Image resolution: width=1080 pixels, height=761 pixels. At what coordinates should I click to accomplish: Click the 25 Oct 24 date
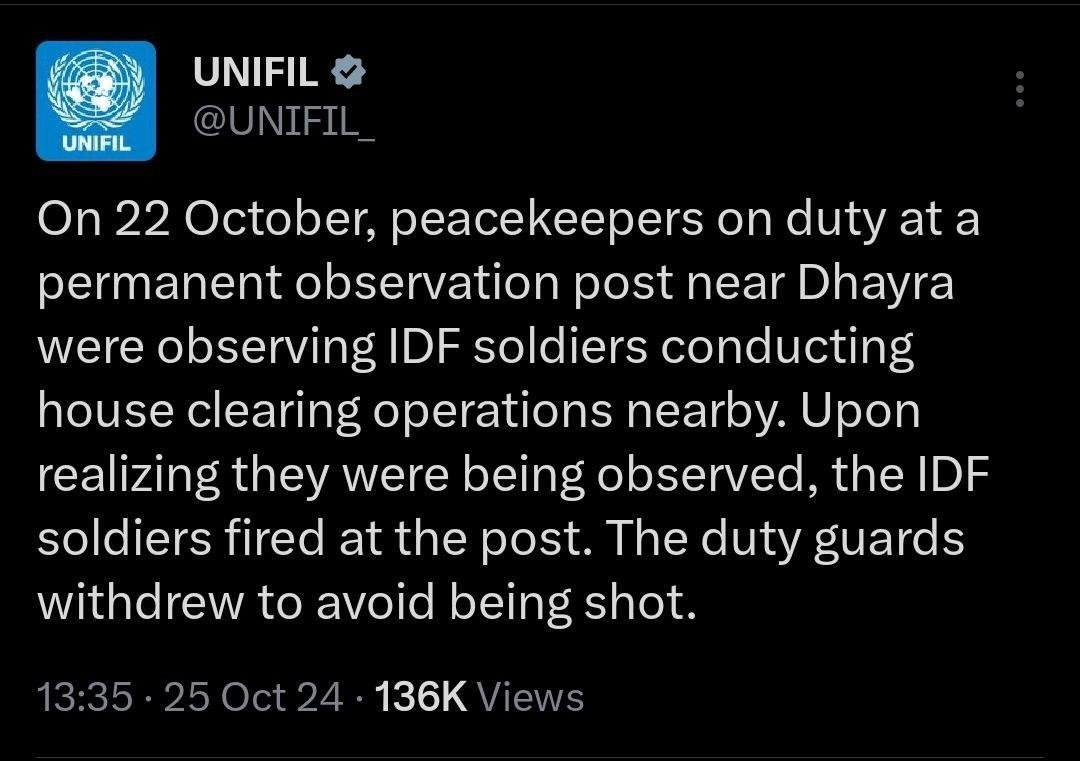click(x=254, y=697)
